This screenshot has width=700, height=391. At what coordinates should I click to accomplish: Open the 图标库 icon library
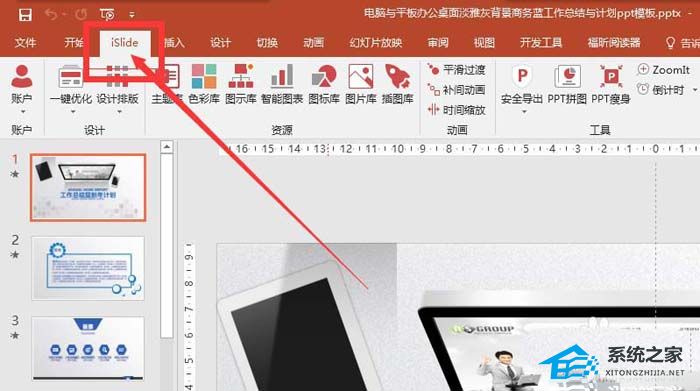[324, 83]
